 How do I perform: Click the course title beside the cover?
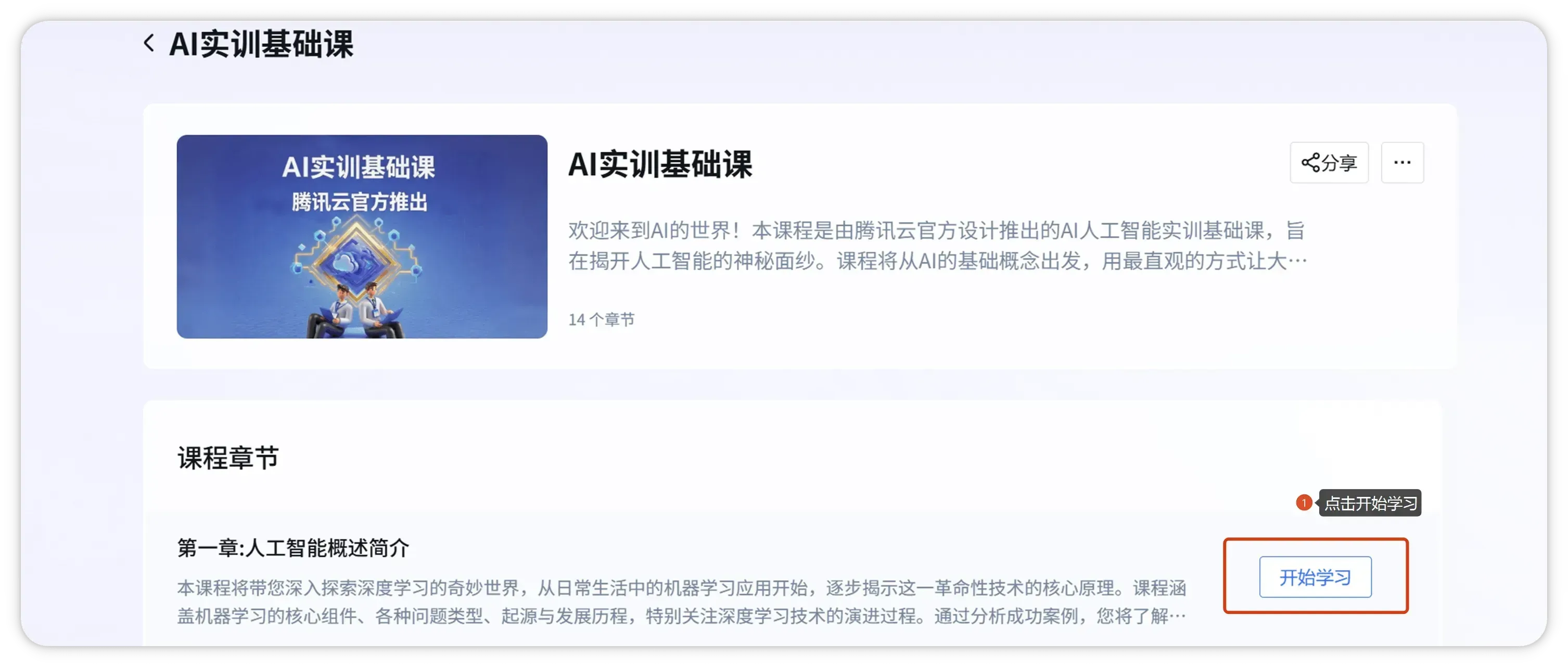coord(660,164)
